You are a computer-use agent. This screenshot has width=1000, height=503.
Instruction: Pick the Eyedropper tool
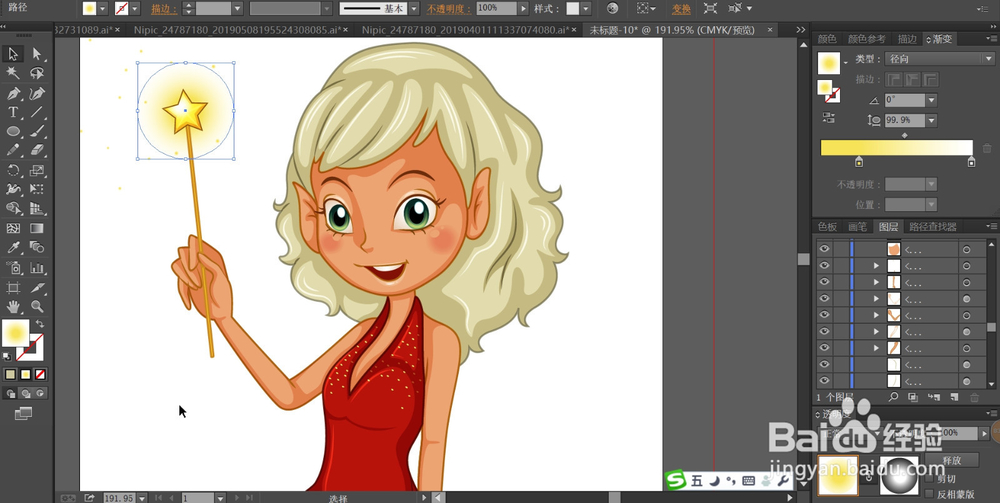pyautogui.click(x=13, y=247)
